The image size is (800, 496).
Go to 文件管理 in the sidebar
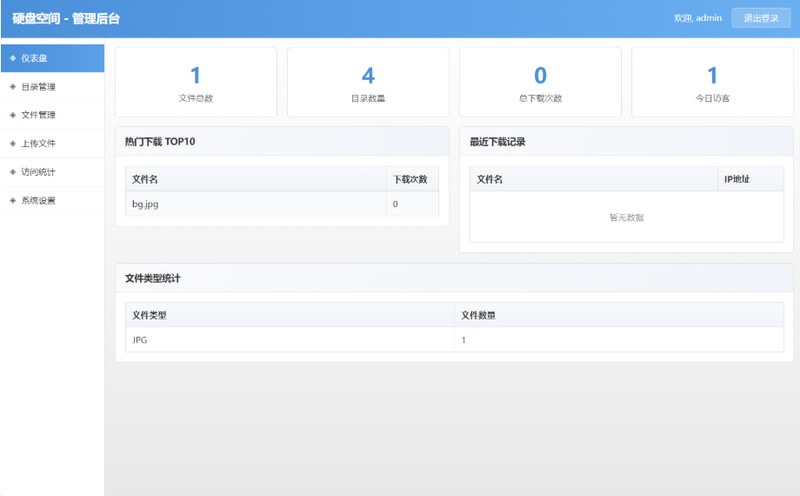click(38, 115)
